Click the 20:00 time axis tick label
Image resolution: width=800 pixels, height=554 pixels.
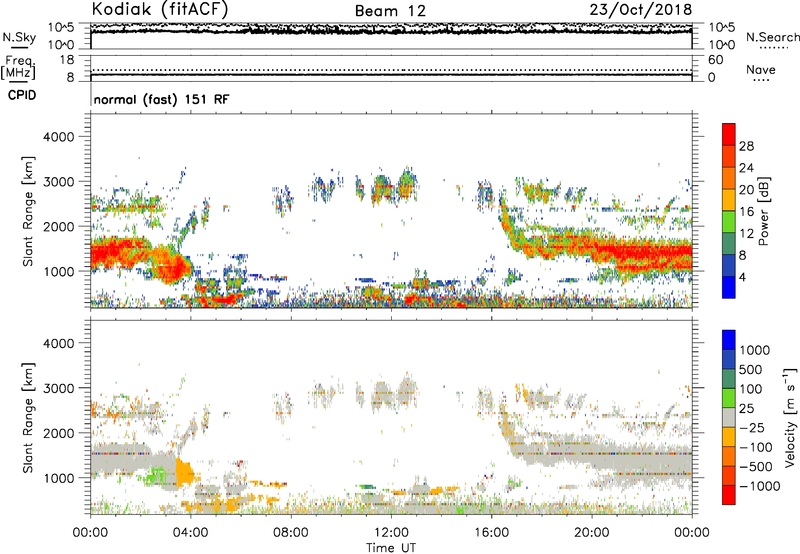point(591,533)
